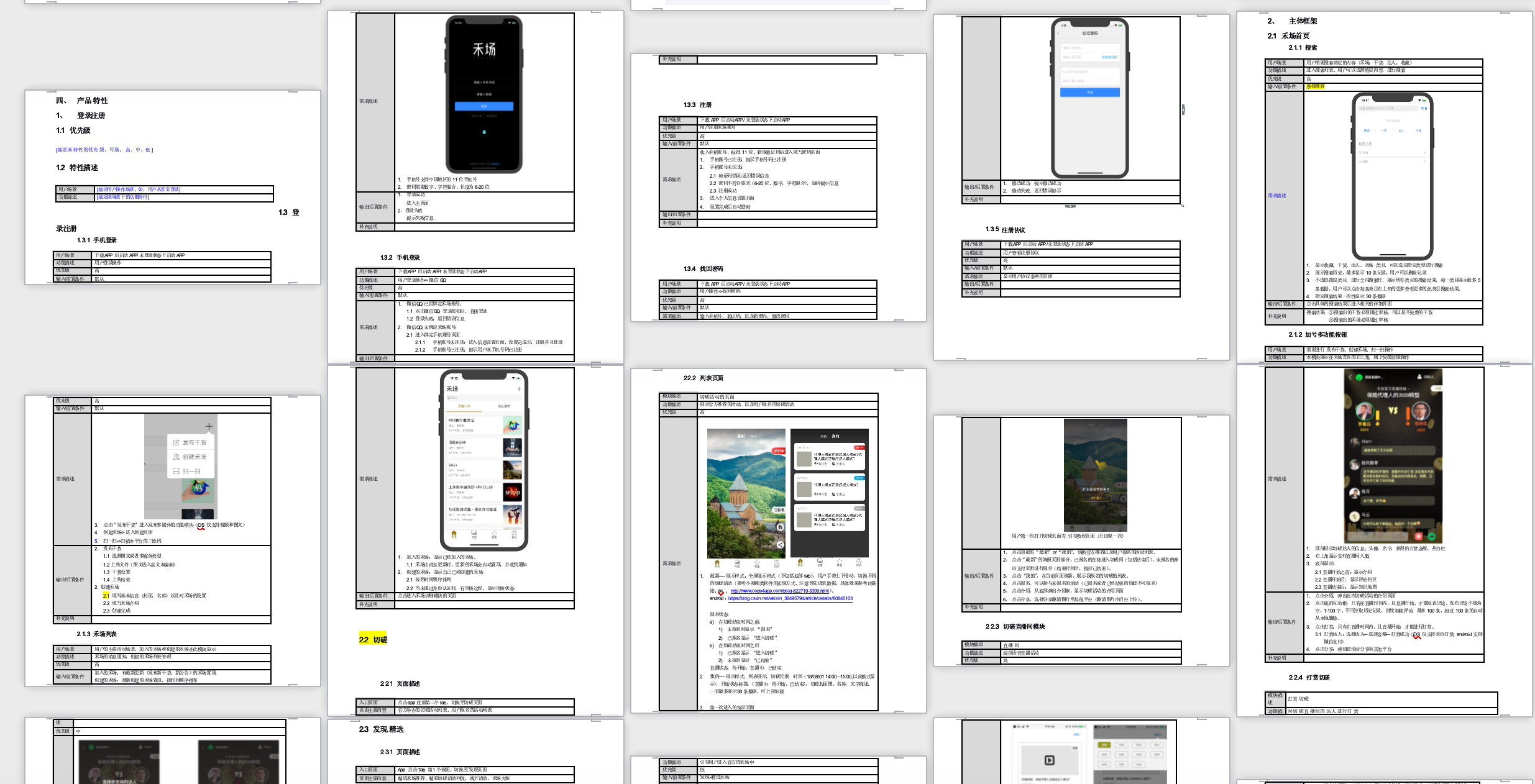
Task: Click the 发布干货 edit icon in popup menu
Action: pos(176,442)
